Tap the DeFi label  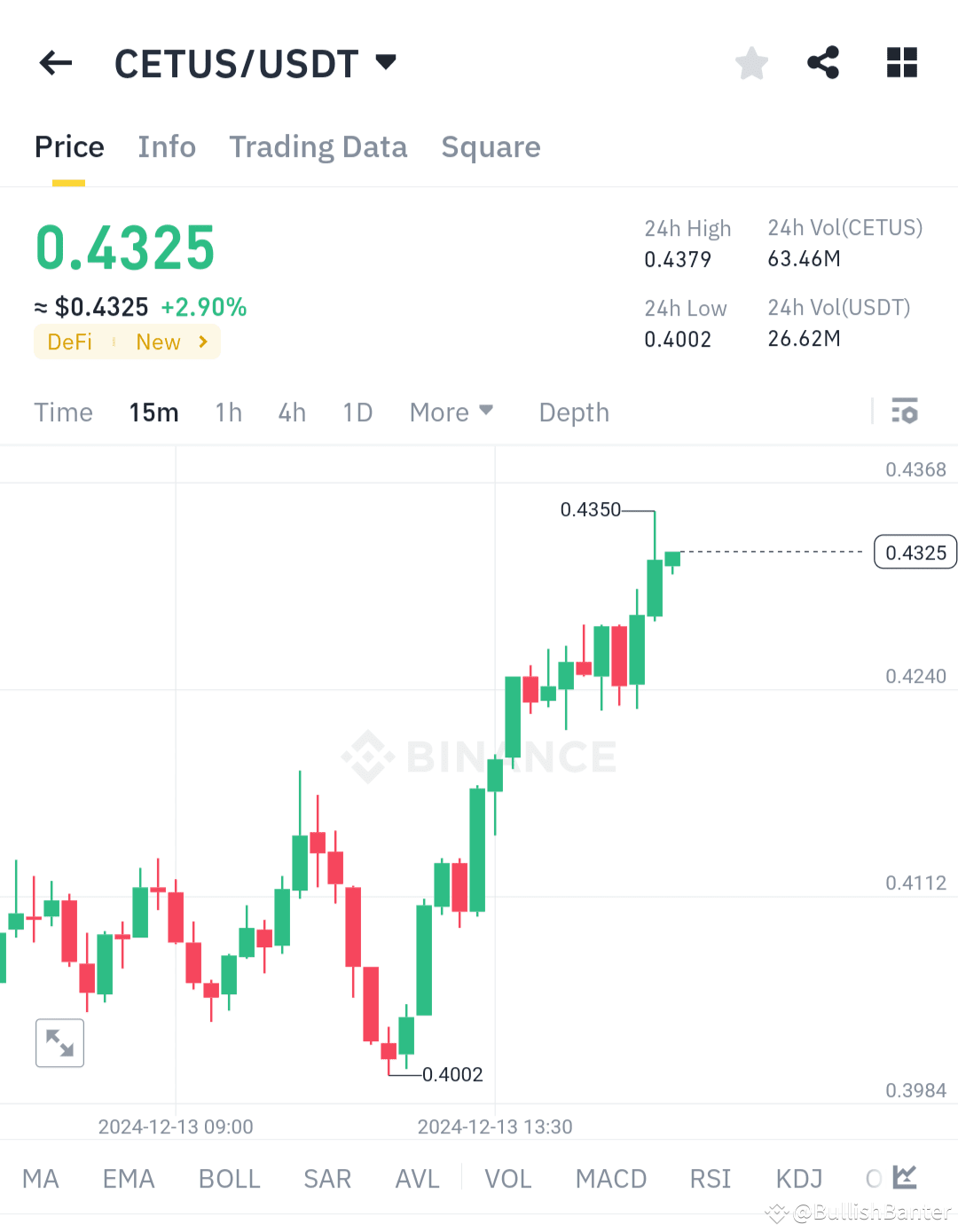(x=69, y=341)
